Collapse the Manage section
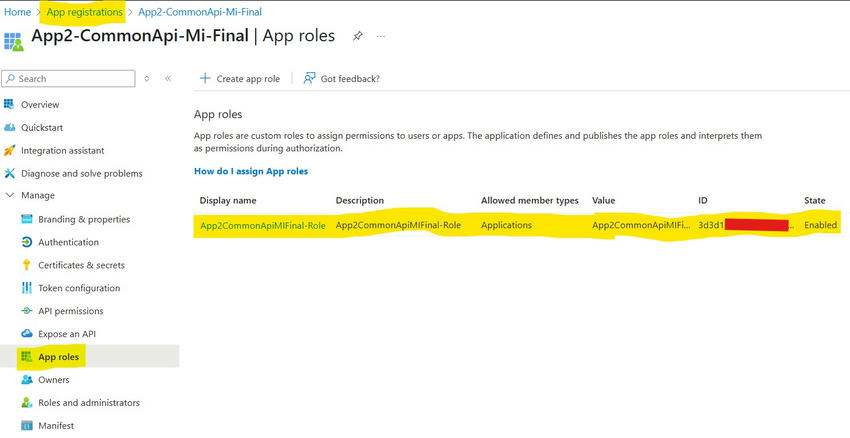 [x=9, y=195]
